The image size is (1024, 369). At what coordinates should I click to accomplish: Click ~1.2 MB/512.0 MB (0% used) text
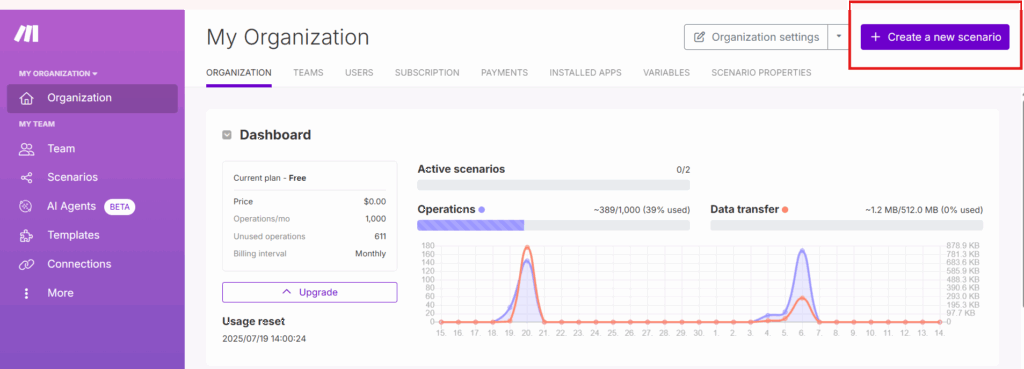tap(924, 210)
